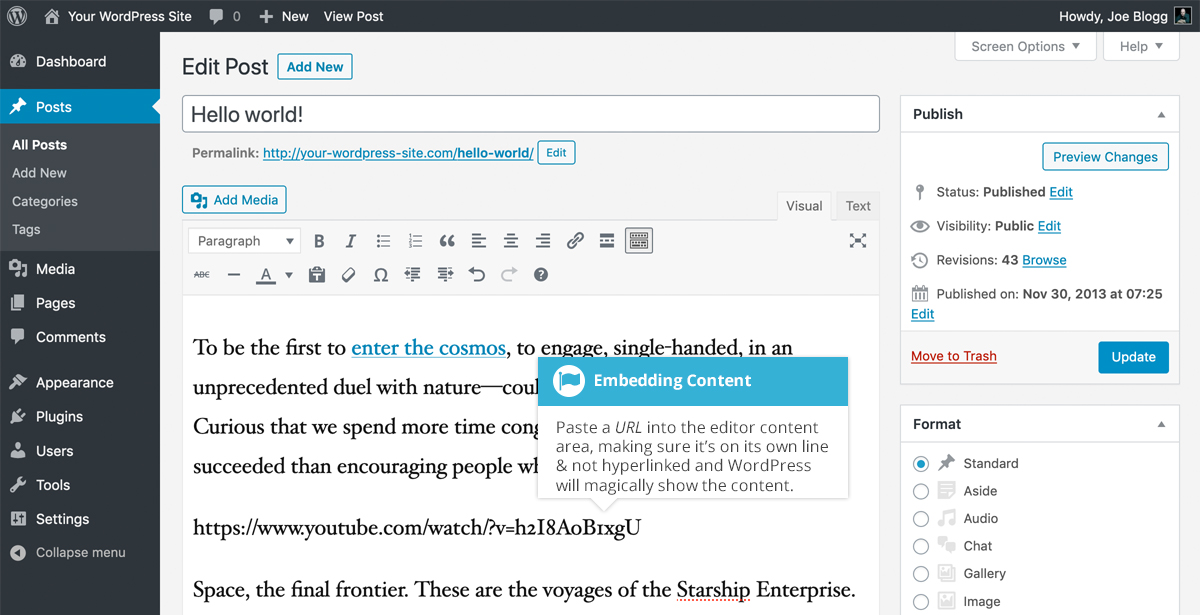
Task: Click the Hello world! title field
Action: coord(531,114)
